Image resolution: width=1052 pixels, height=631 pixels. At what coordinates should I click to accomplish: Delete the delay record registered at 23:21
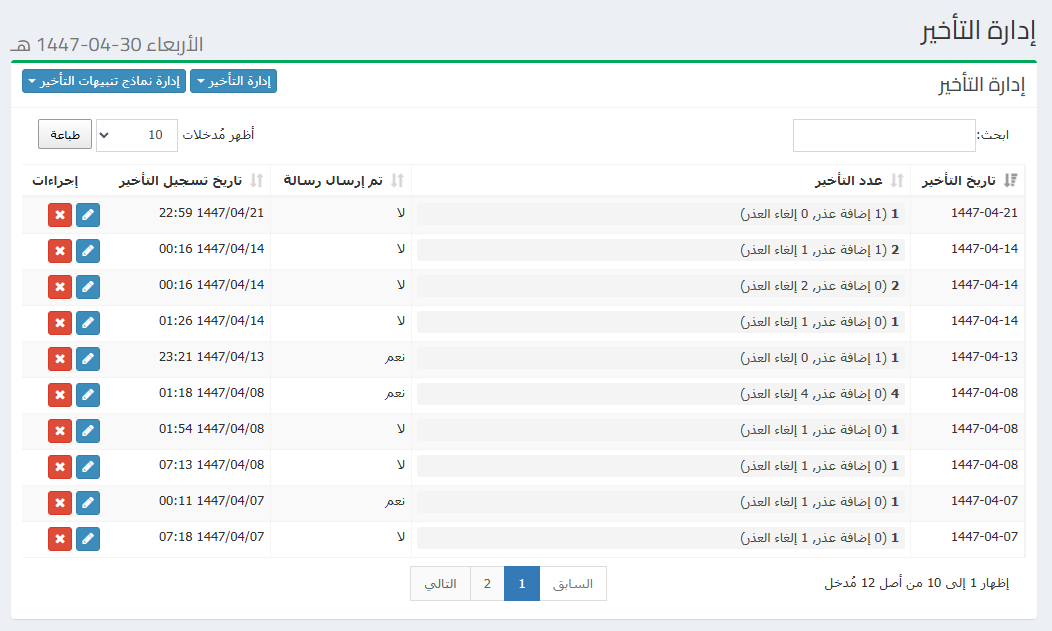click(59, 359)
